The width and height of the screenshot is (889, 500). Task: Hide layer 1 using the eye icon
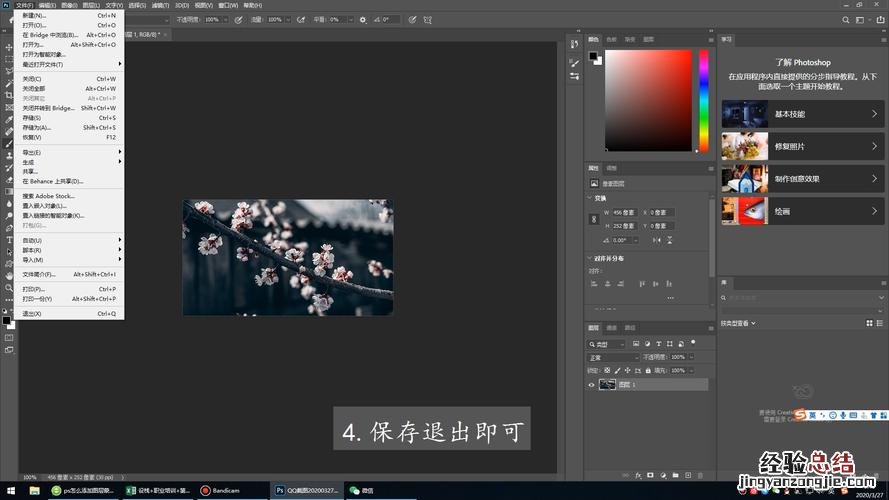pyautogui.click(x=591, y=385)
